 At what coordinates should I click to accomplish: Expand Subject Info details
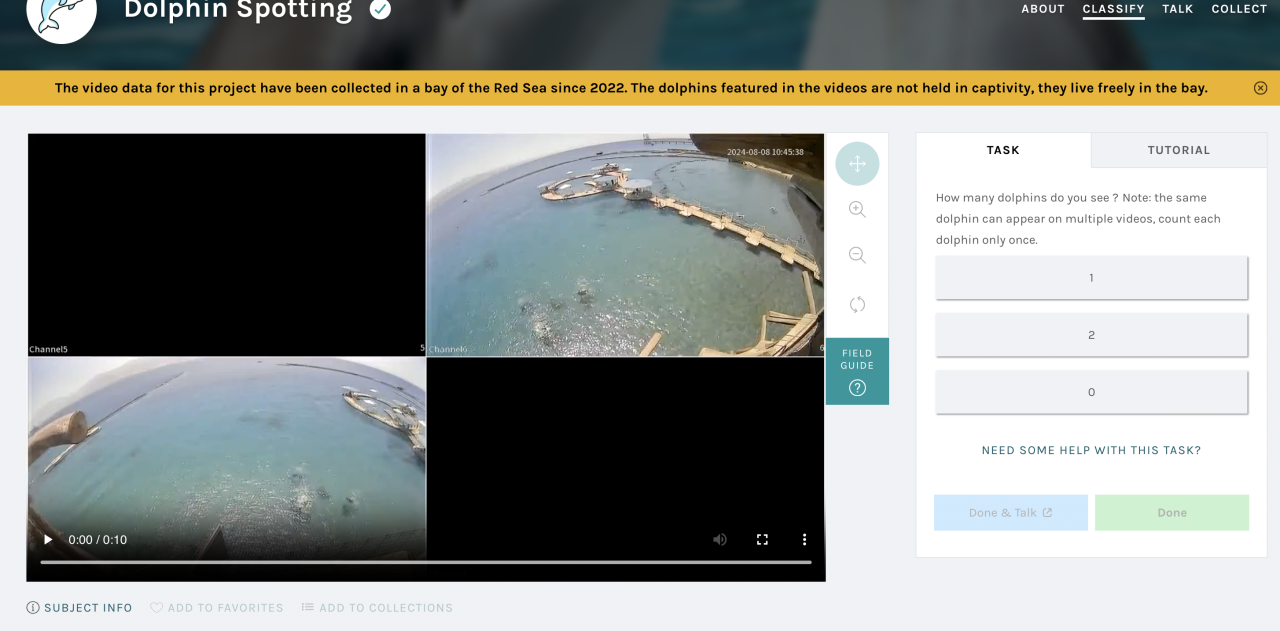(x=80, y=608)
